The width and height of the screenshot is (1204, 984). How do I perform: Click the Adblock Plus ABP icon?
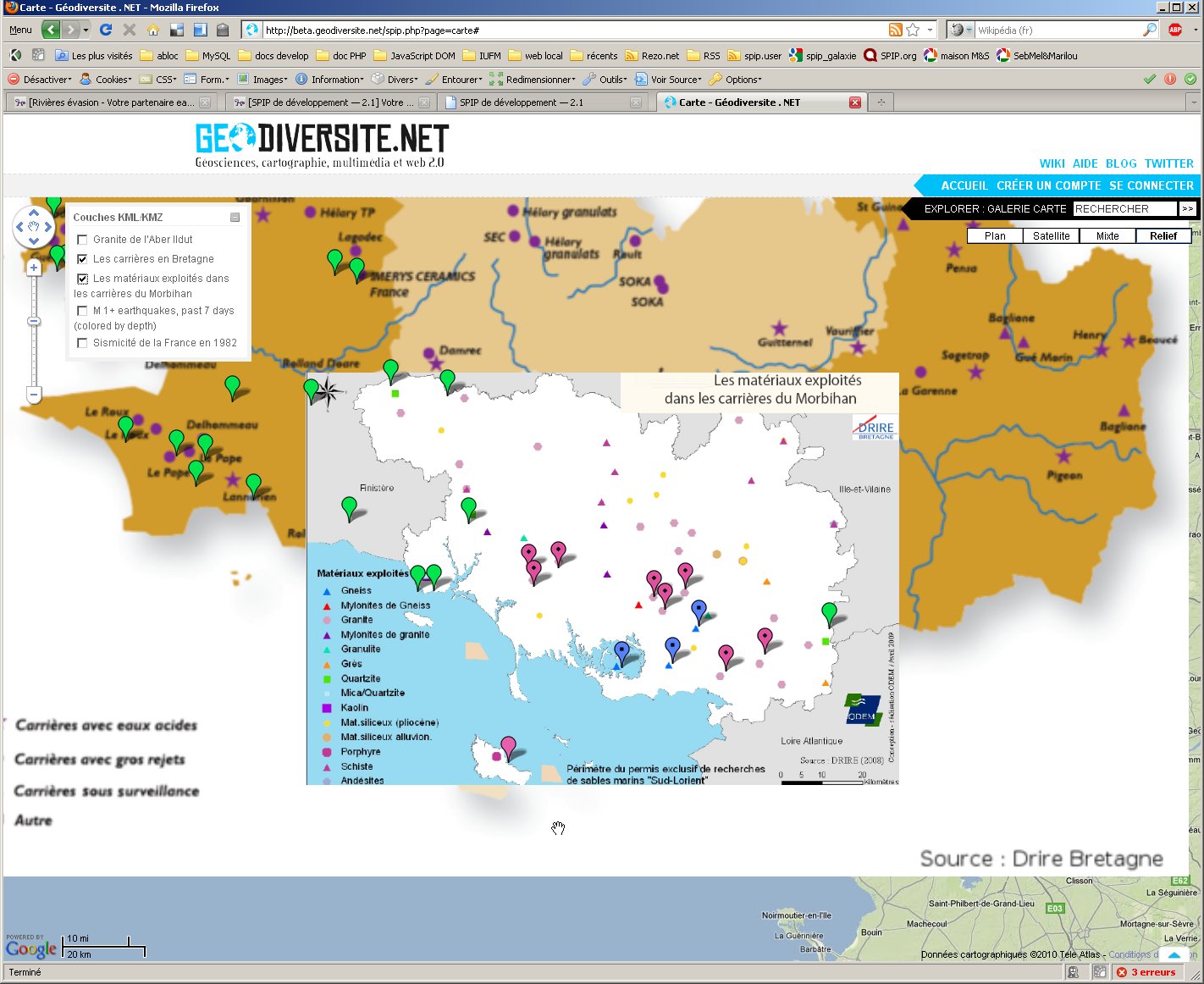[x=1175, y=30]
